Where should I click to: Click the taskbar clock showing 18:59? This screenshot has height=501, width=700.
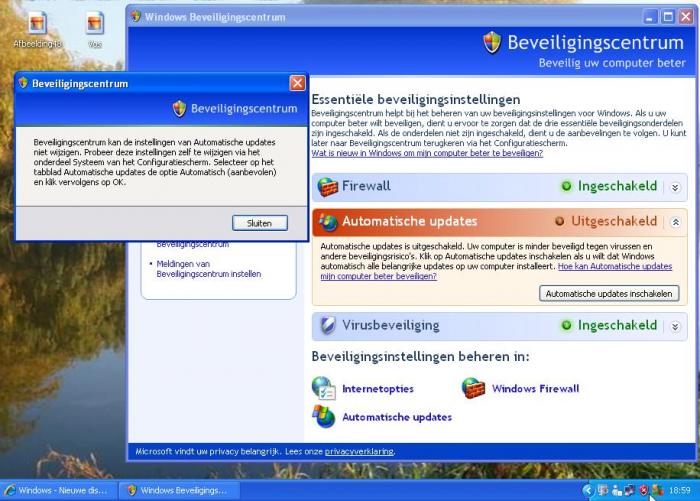679,491
